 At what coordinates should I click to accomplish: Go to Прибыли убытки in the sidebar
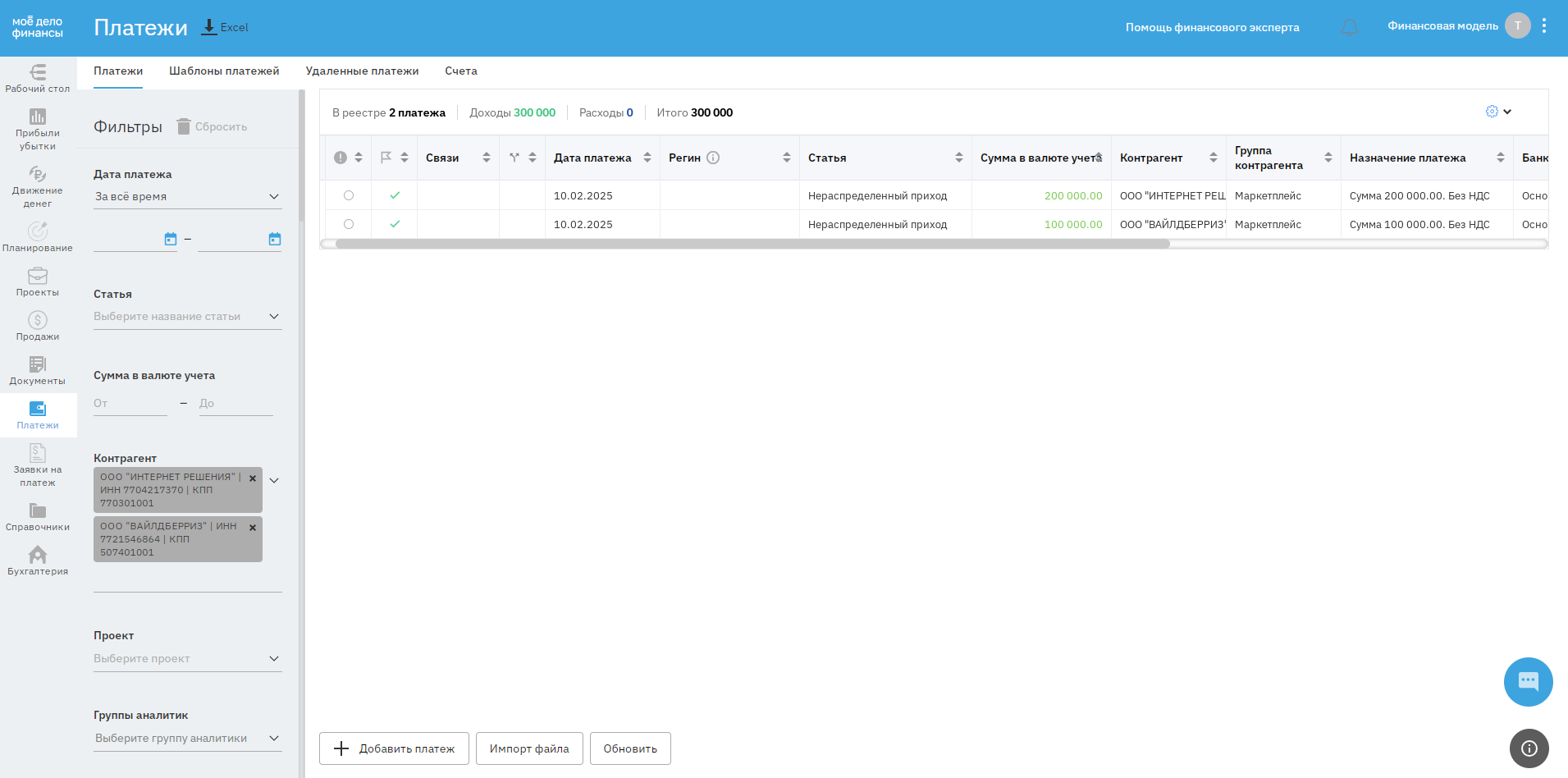point(38,130)
